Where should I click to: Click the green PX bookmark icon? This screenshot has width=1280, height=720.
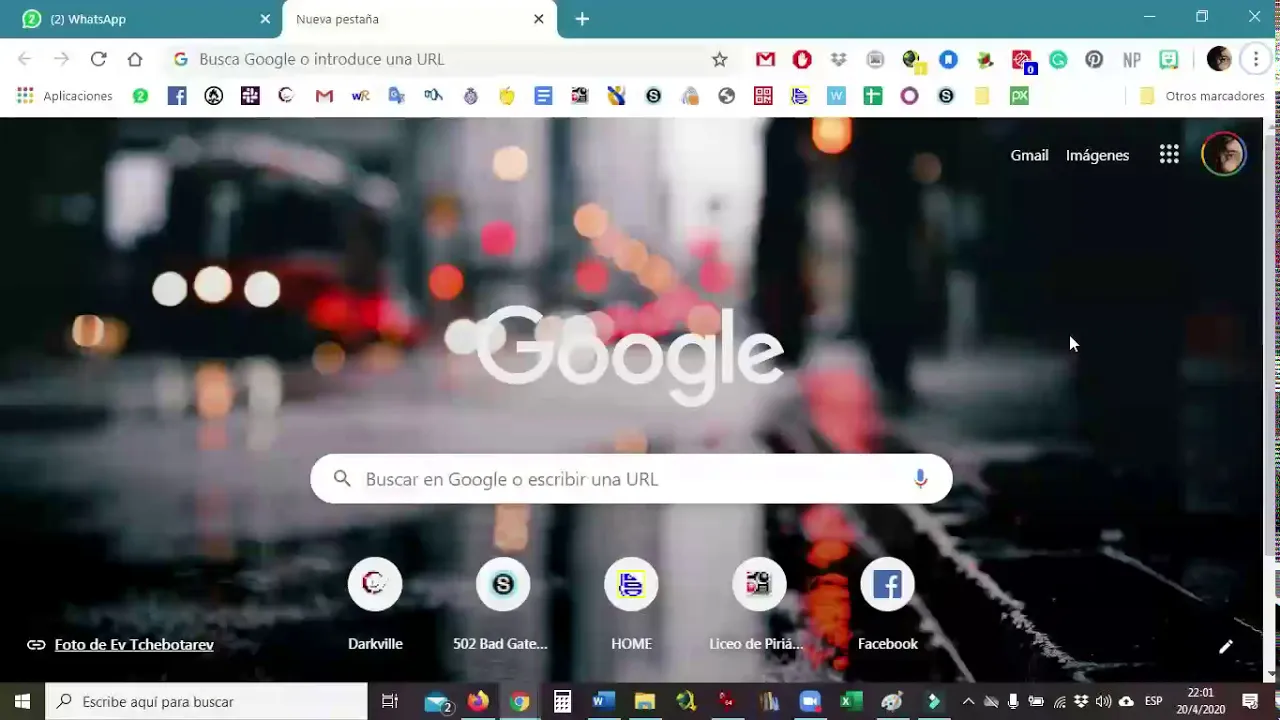click(x=1019, y=96)
